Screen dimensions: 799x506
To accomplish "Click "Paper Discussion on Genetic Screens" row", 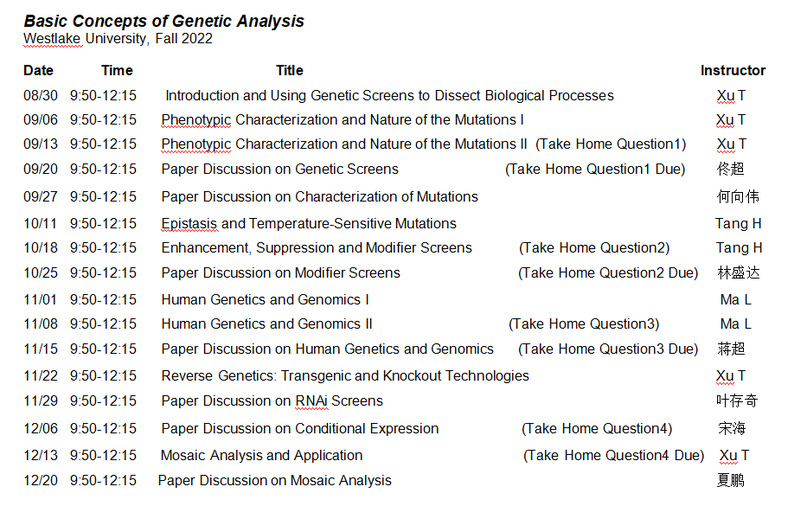I will point(280,169).
